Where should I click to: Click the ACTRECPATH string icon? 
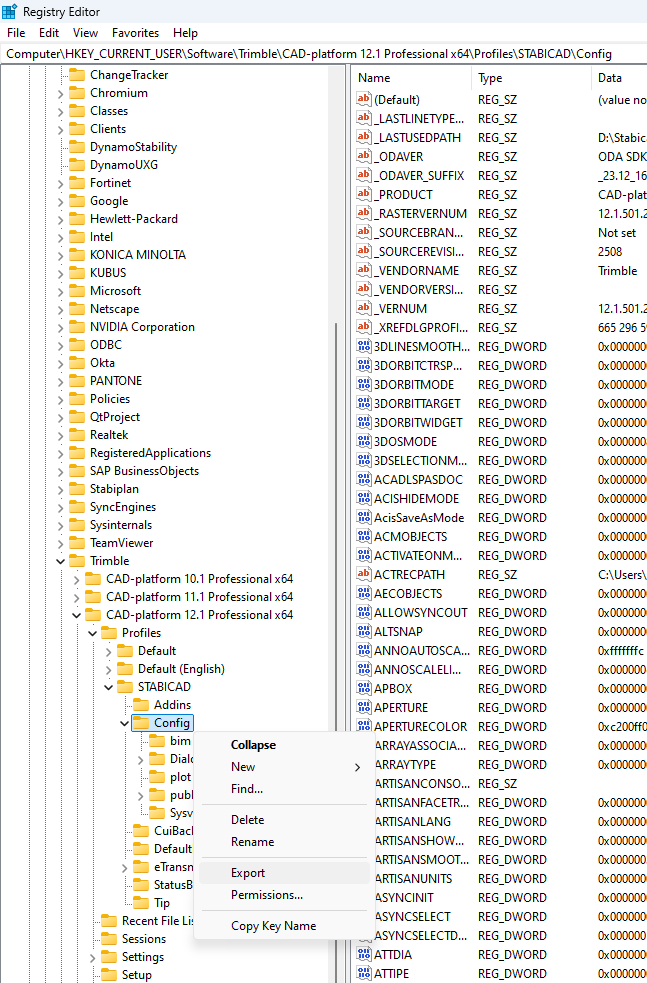(364, 574)
